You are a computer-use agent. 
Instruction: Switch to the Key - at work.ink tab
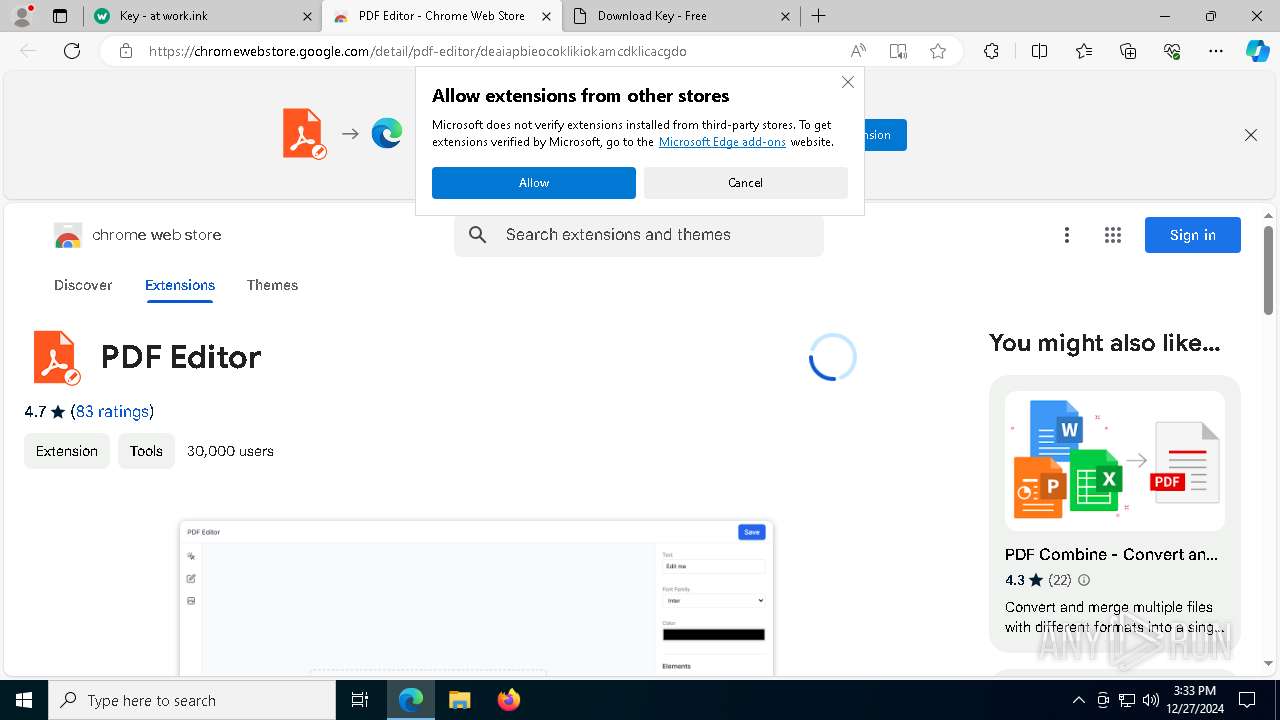203,16
